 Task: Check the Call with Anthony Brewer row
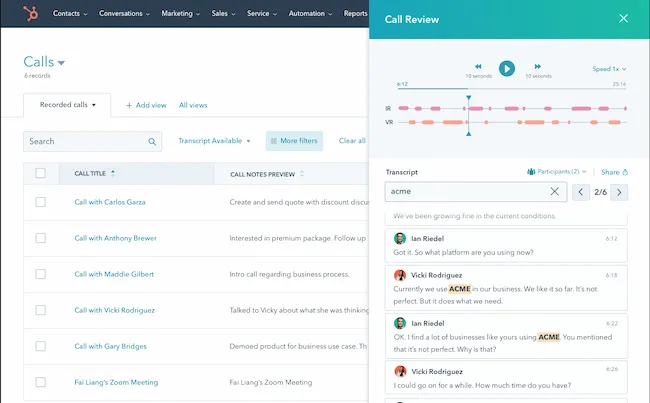coord(41,238)
